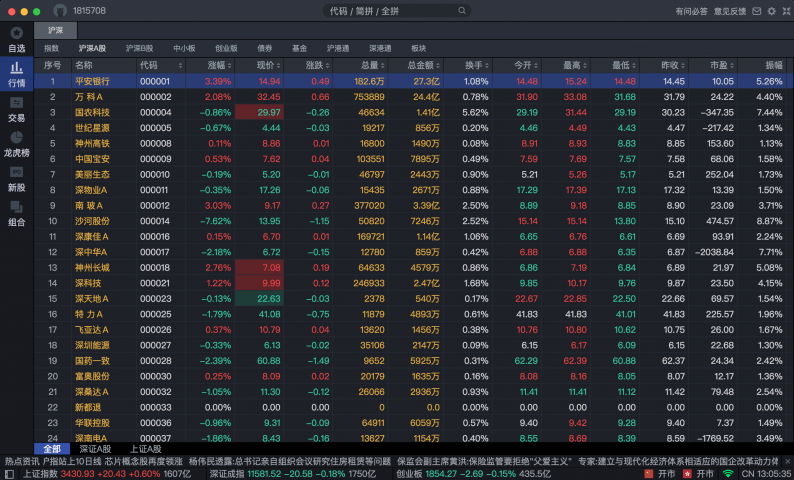
Task: Toggle fullscreen with the shrink arrows icon
Action: [x=784, y=11]
